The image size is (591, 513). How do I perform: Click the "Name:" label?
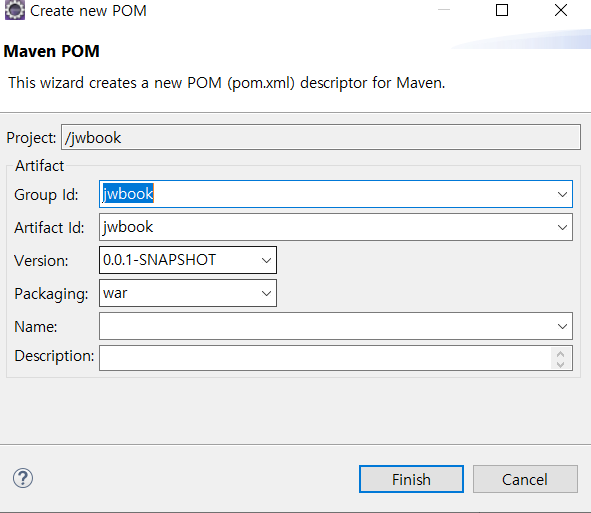(x=36, y=327)
